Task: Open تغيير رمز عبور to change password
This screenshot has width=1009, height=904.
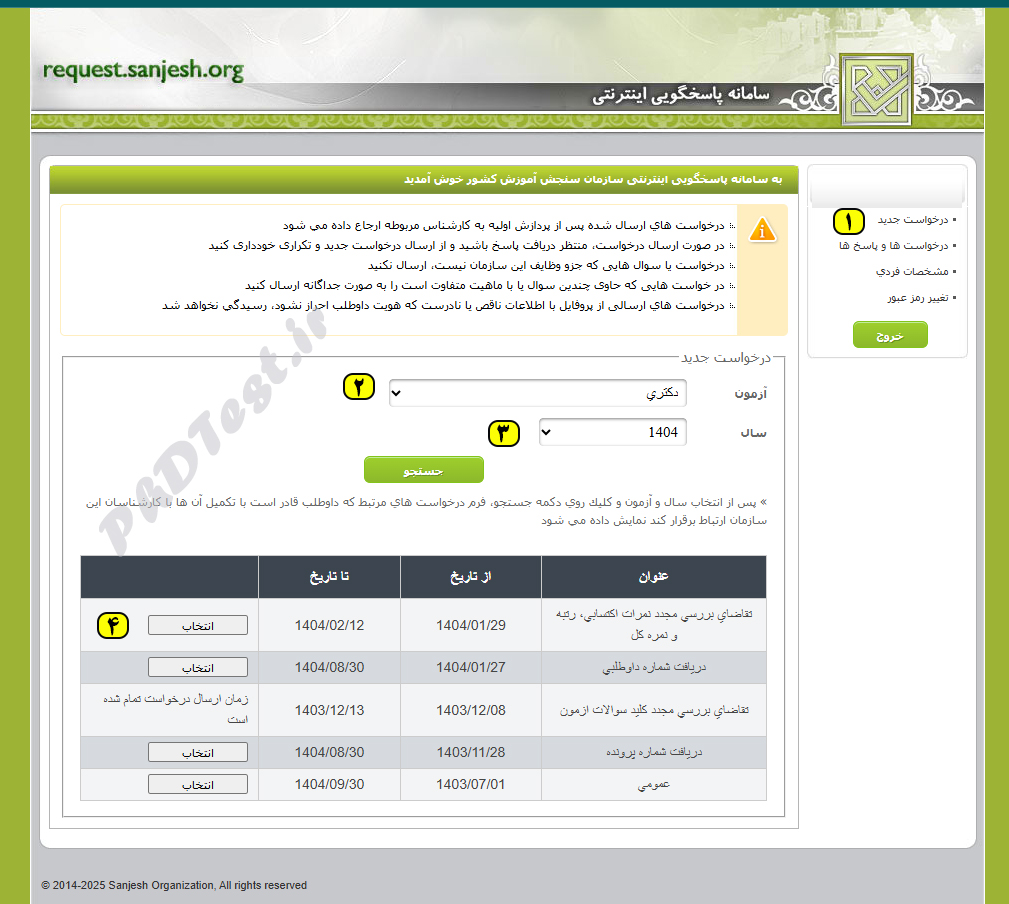Action: (x=916, y=296)
